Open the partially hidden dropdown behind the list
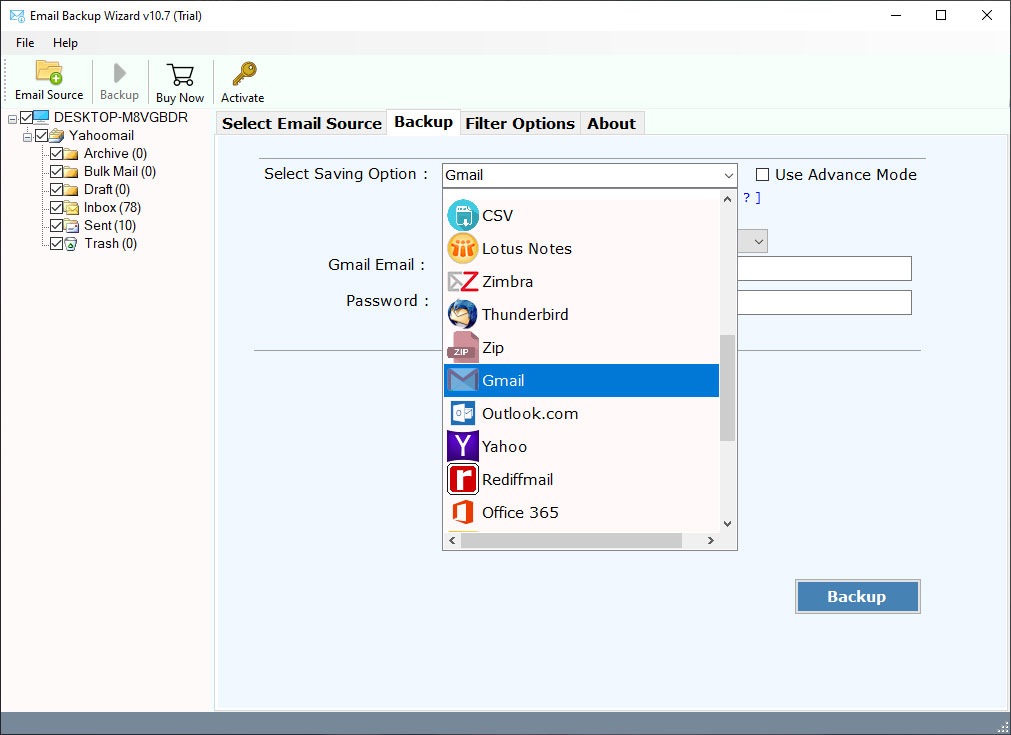 (x=759, y=241)
